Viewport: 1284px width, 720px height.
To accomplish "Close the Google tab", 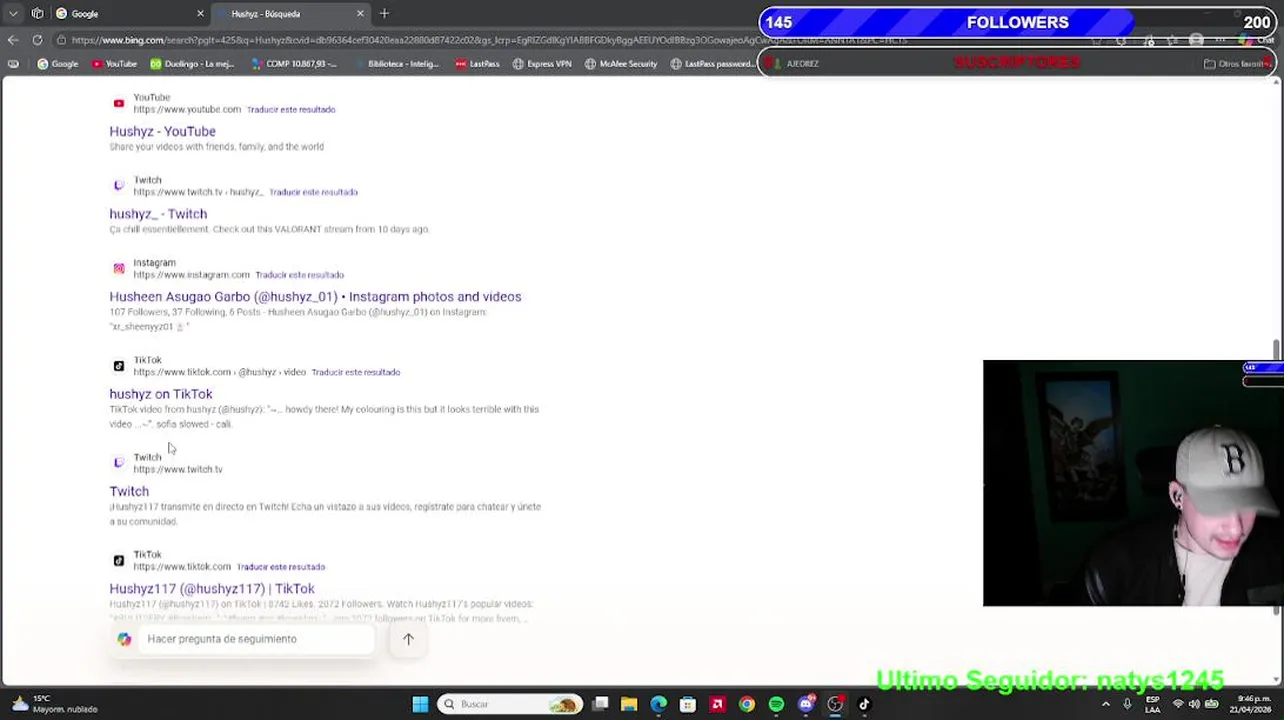I will pos(200,14).
